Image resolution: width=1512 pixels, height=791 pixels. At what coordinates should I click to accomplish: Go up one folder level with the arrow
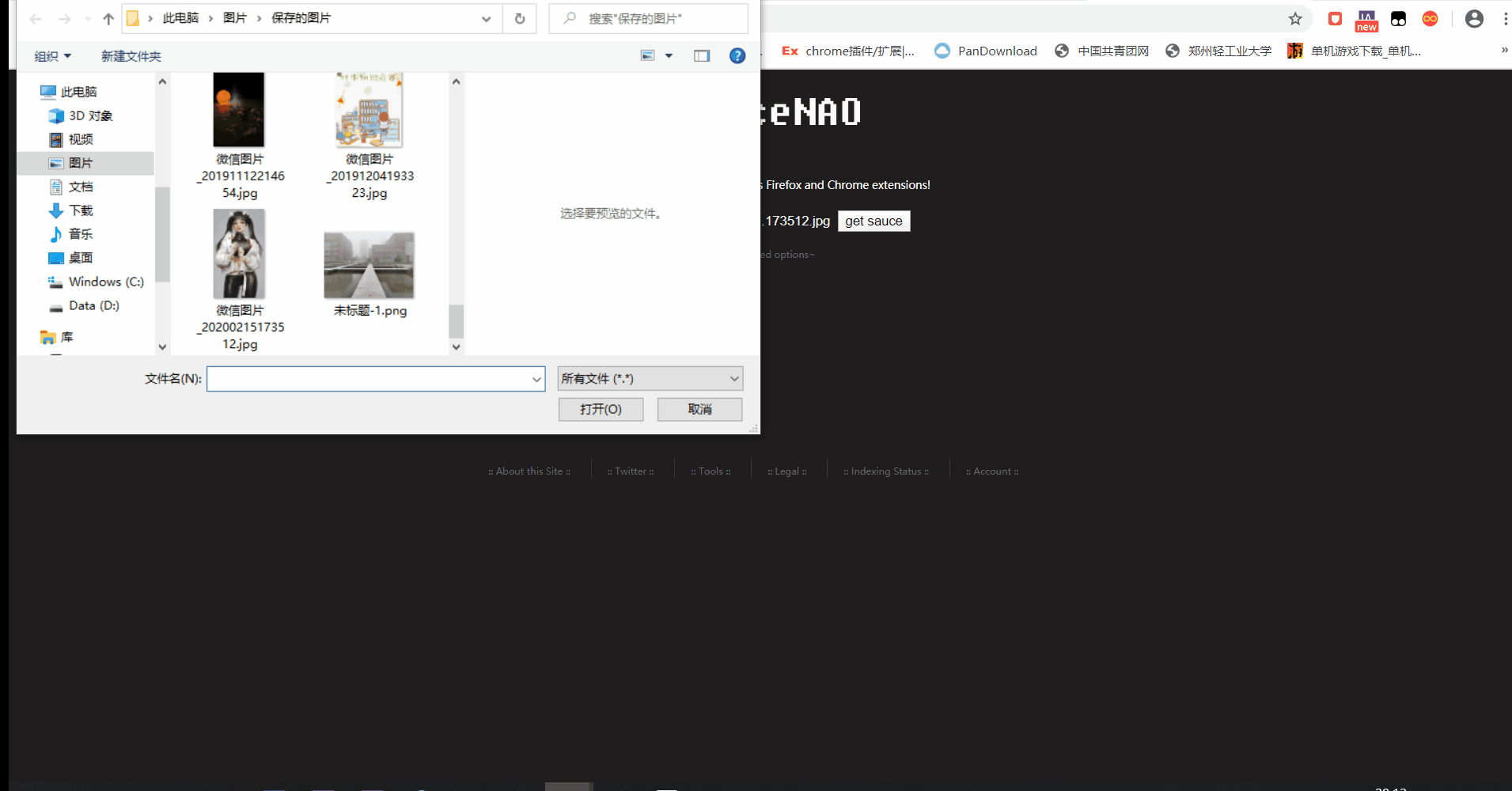(108, 19)
